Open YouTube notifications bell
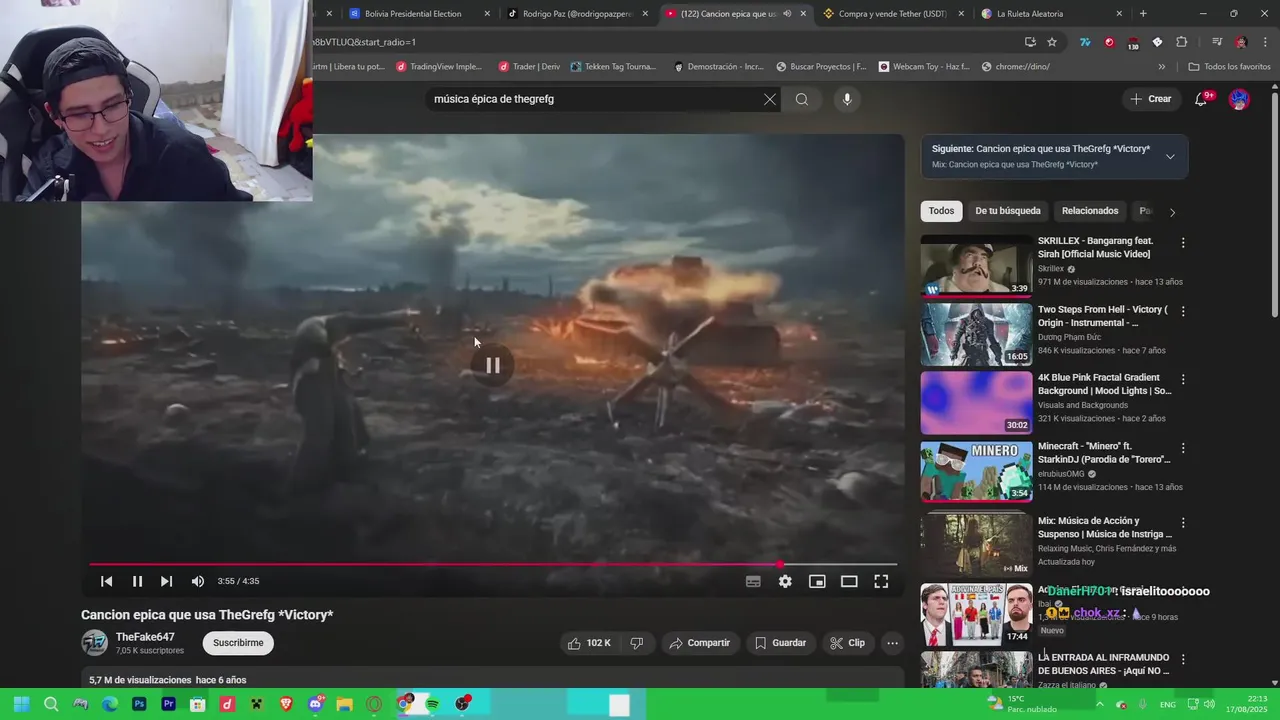1280x720 pixels. [x=1202, y=99]
